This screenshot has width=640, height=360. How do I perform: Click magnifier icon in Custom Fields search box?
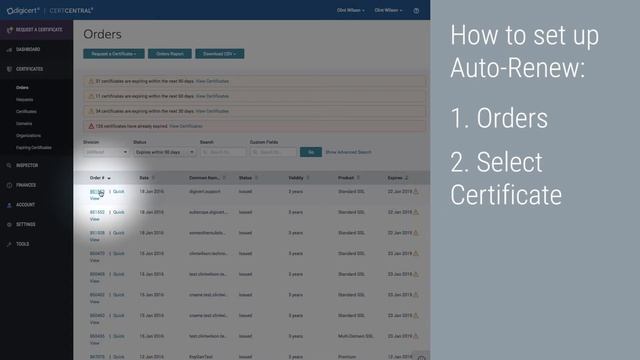[255, 152]
